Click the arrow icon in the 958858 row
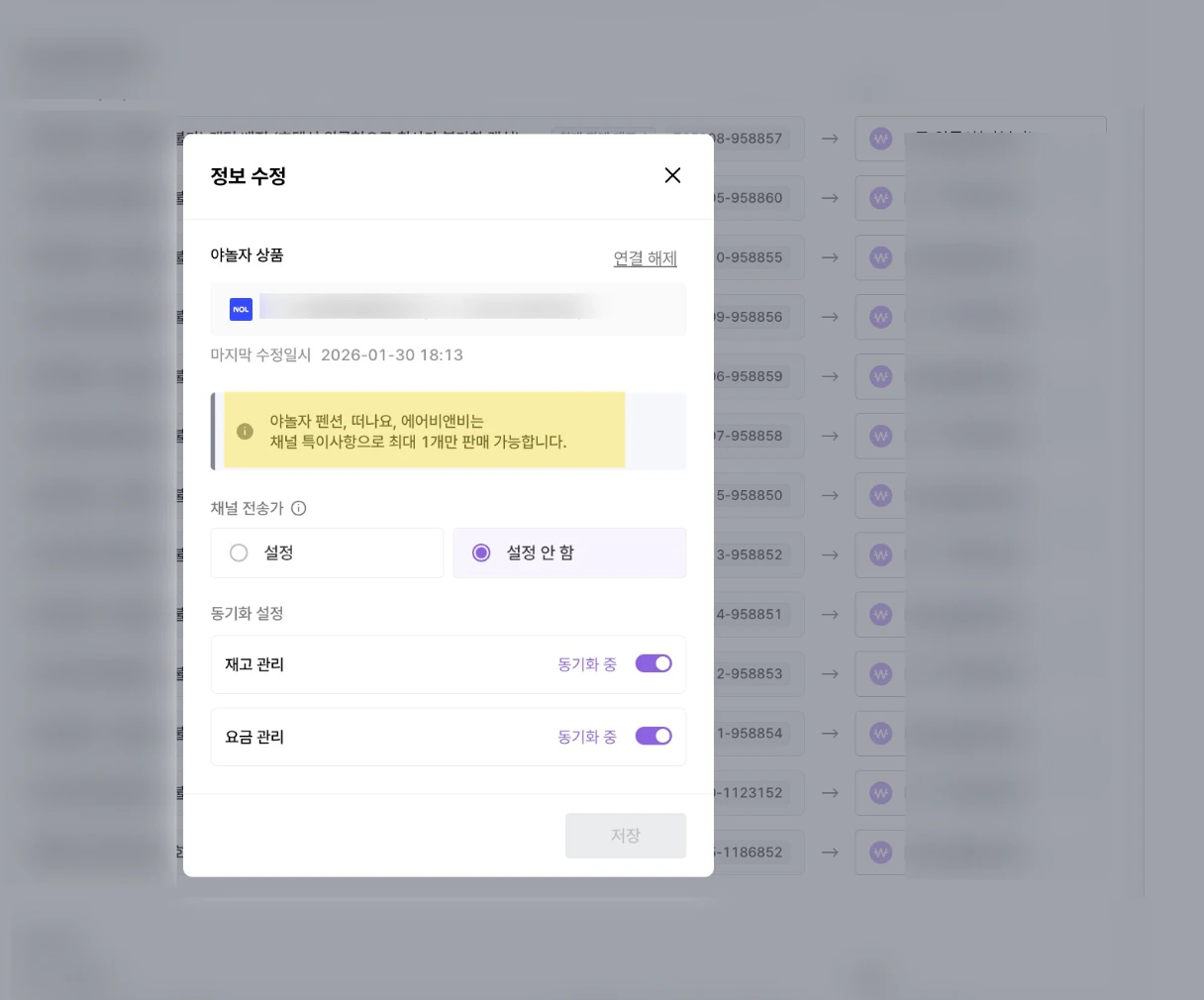The width and height of the screenshot is (1204, 1000). tap(830, 436)
